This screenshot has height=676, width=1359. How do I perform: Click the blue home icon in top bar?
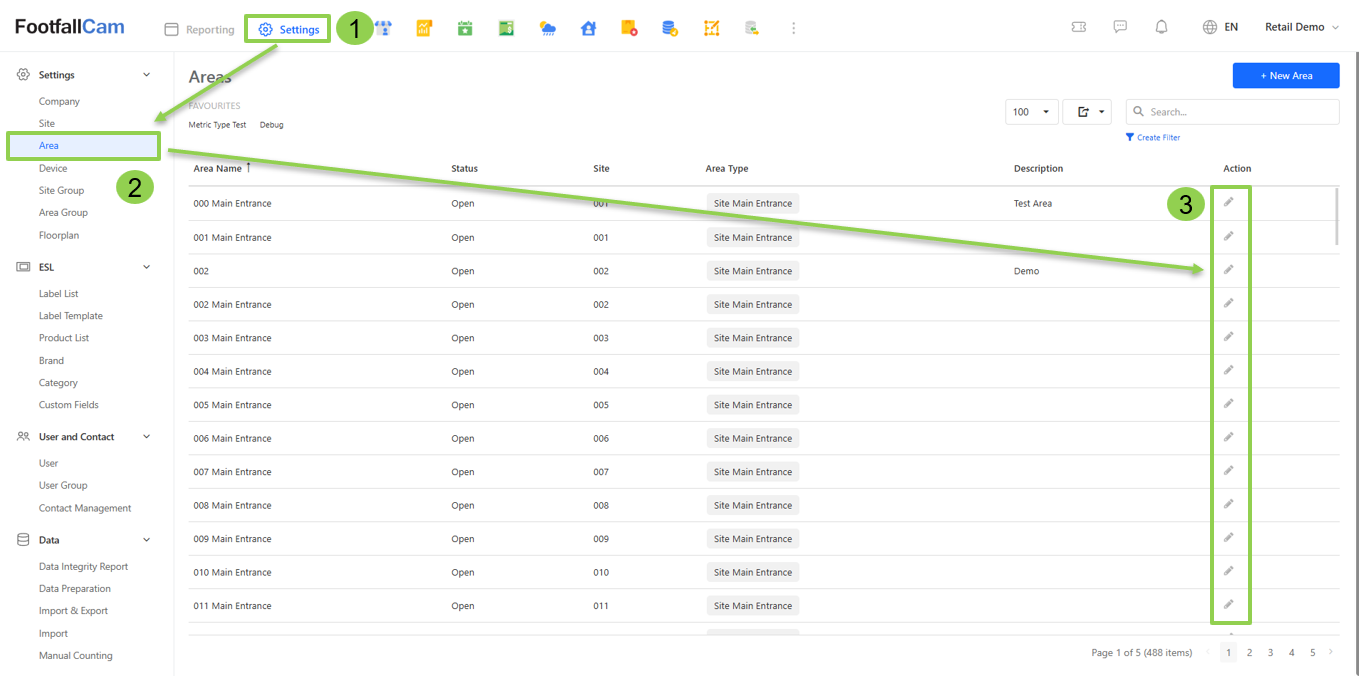(588, 28)
